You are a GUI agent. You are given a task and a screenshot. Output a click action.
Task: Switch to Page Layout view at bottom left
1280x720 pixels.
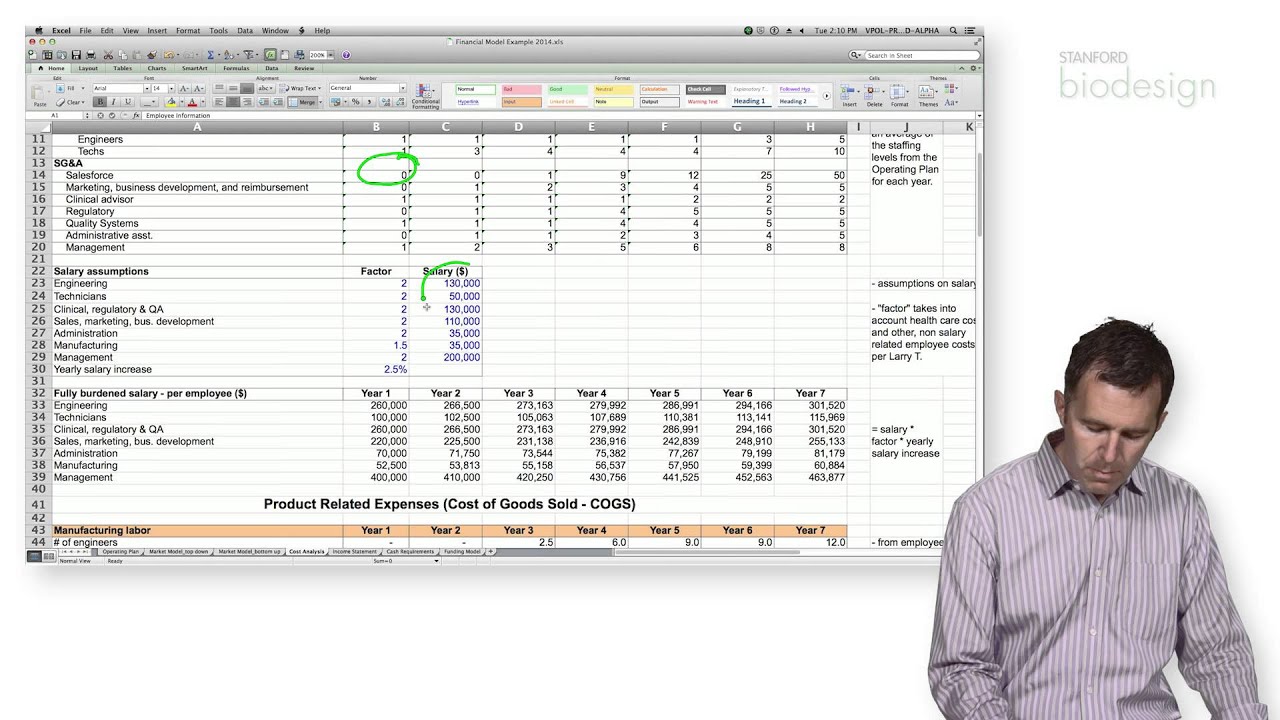tap(48, 555)
